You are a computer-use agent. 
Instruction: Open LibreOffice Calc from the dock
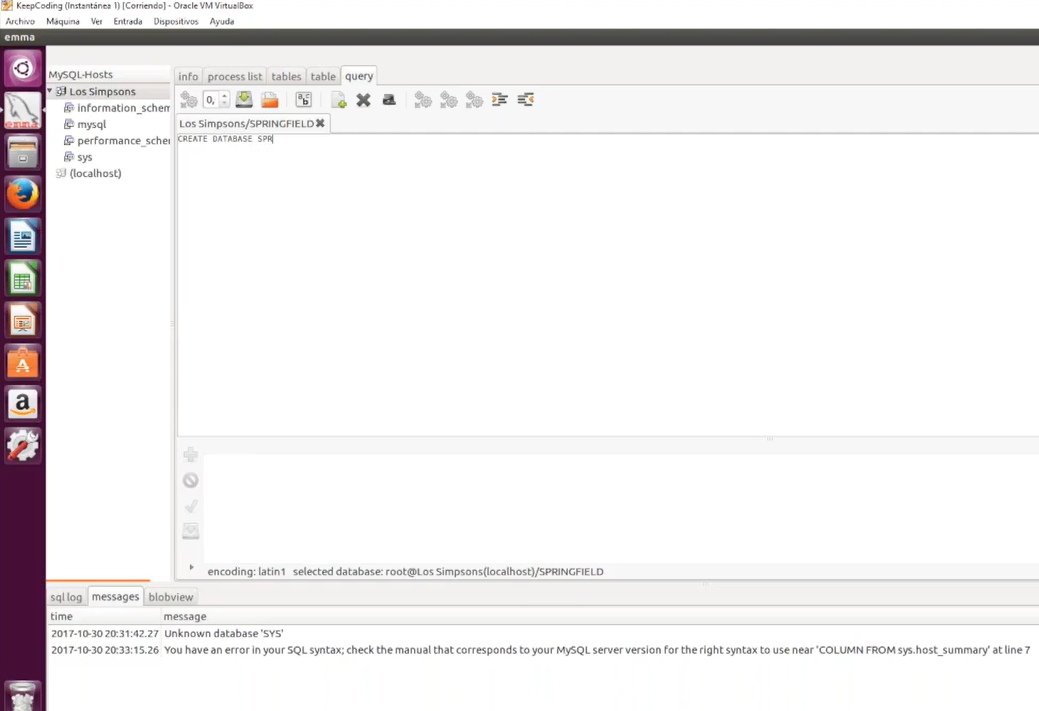22,280
